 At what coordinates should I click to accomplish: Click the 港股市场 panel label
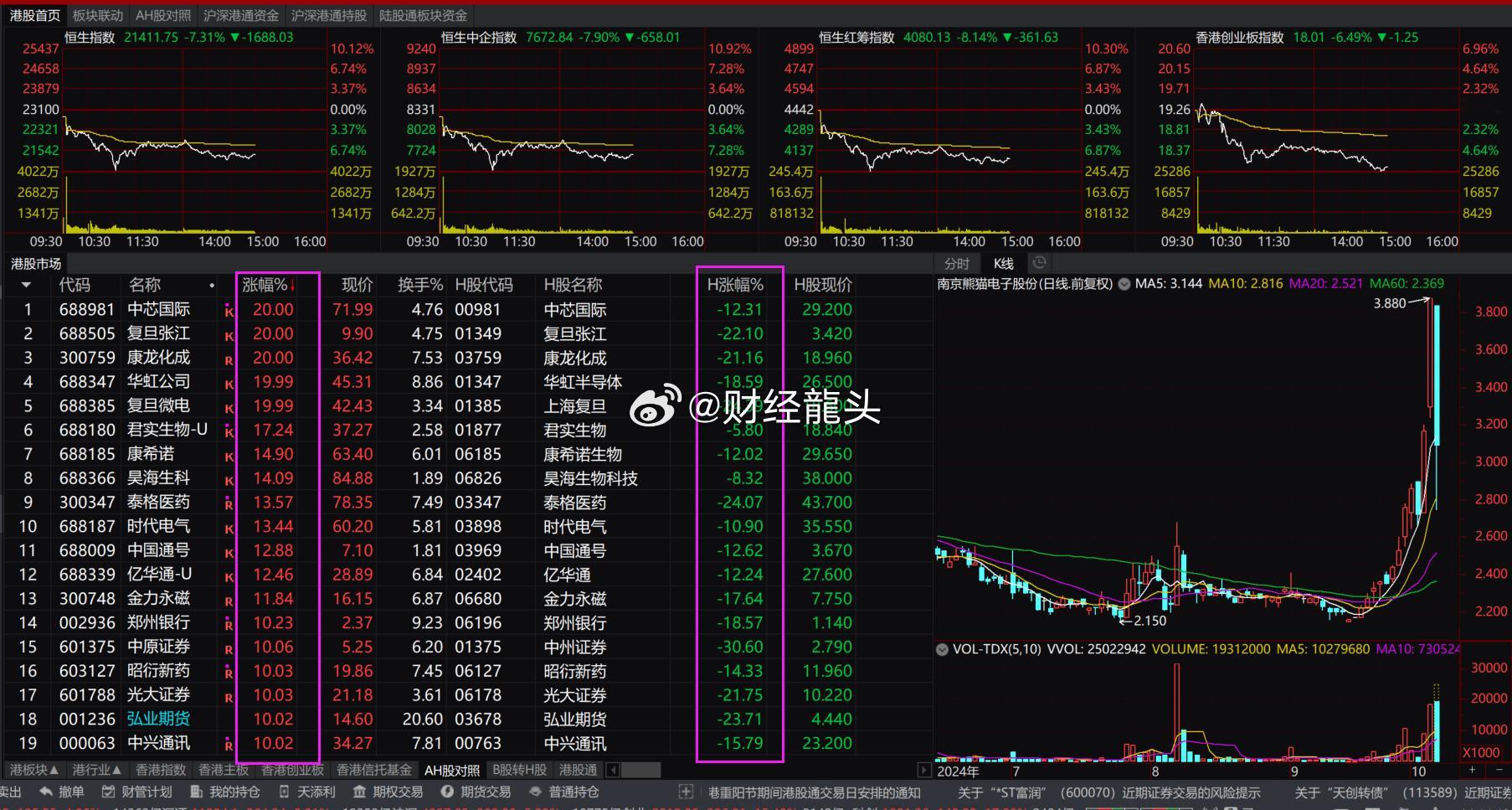click(36, 263)
